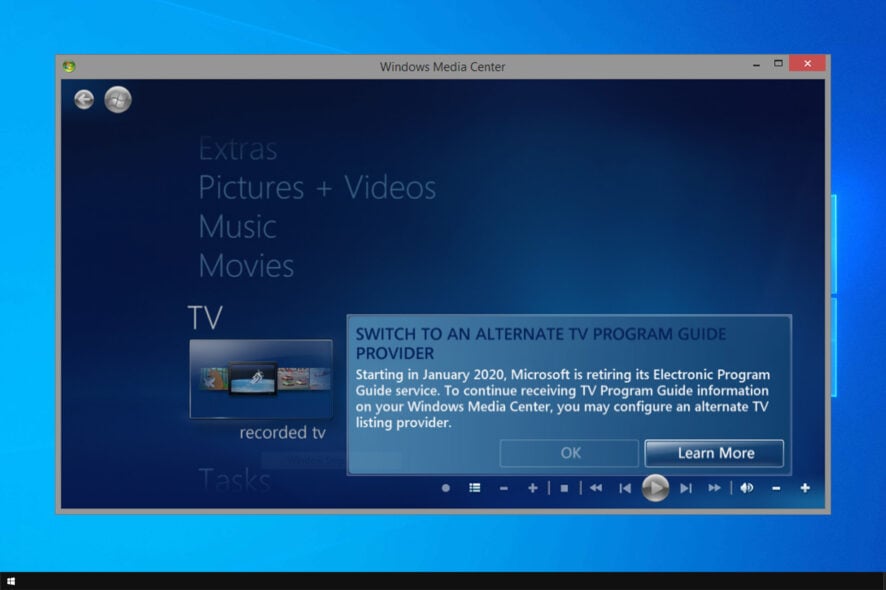Image resolution: width=886 pixels, height=590 pixels.
Task: Open the Windows Media Center start orb
Action: (x=118, y=100)
